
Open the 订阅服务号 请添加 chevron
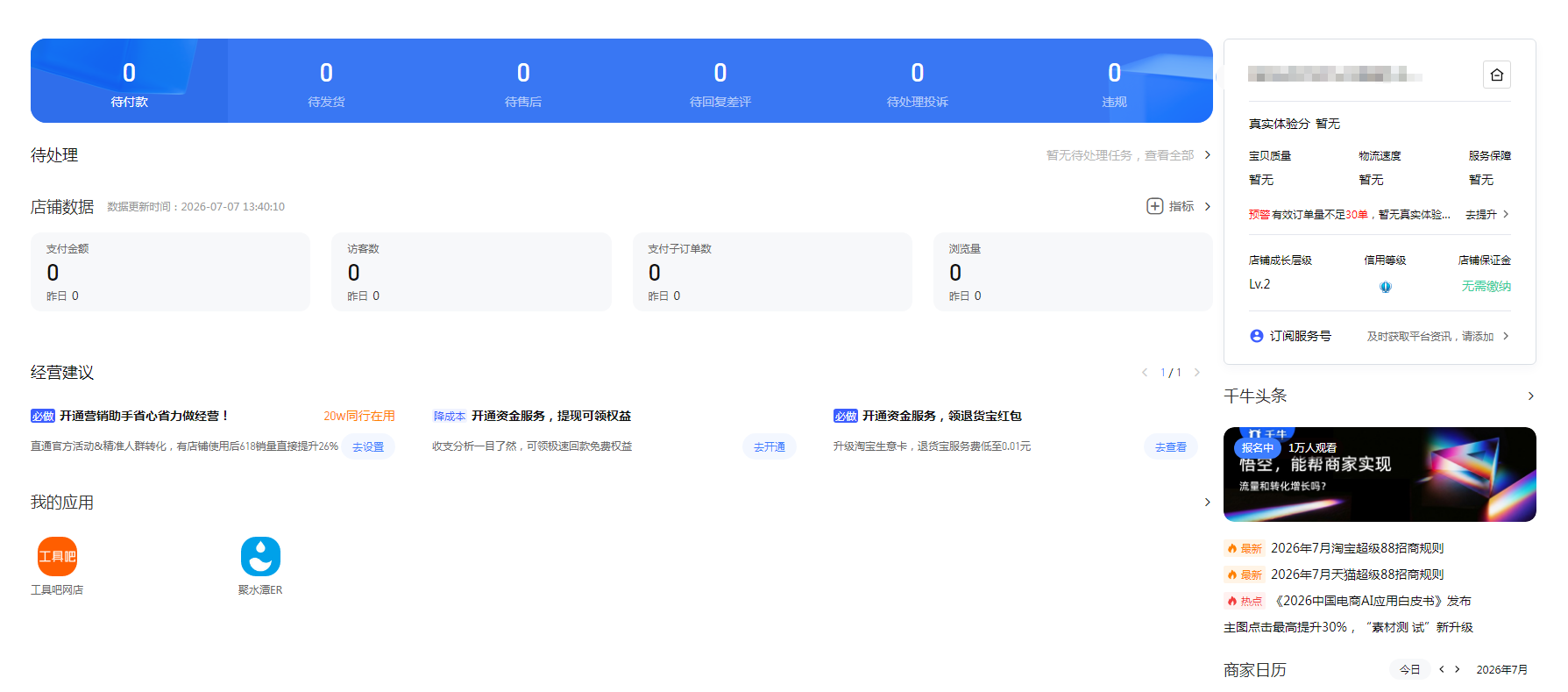point(1506,336)
